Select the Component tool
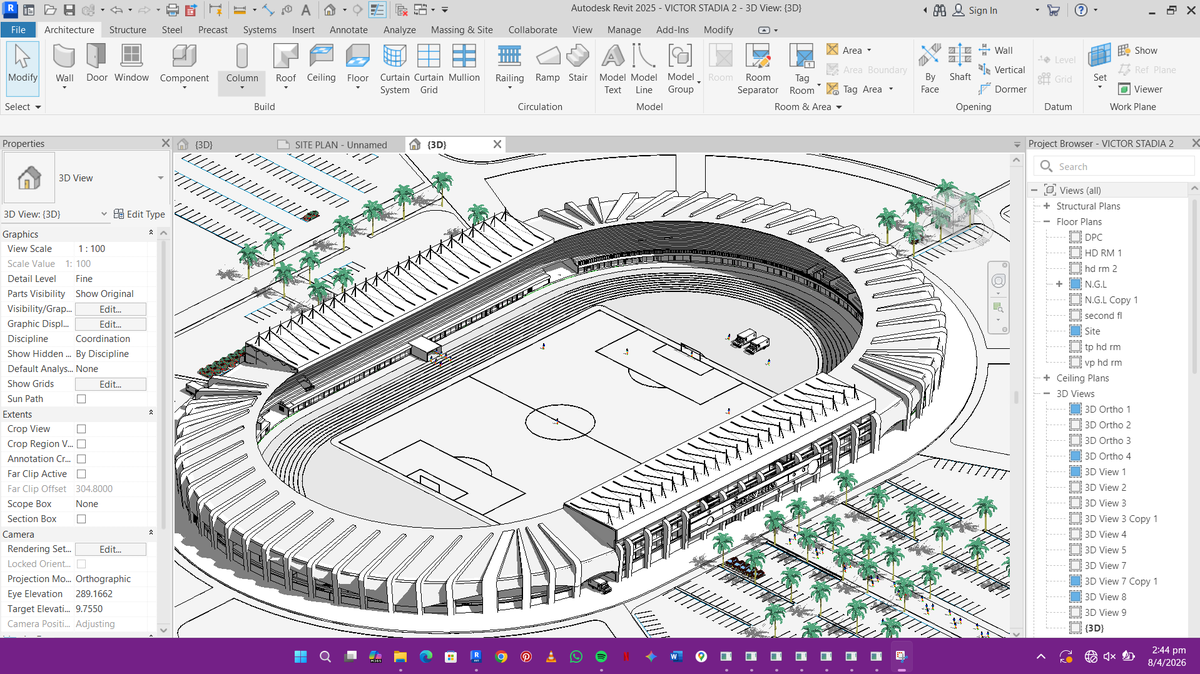Image resolution: width=1200 pixels, height=674 pixels. [185, 66]
